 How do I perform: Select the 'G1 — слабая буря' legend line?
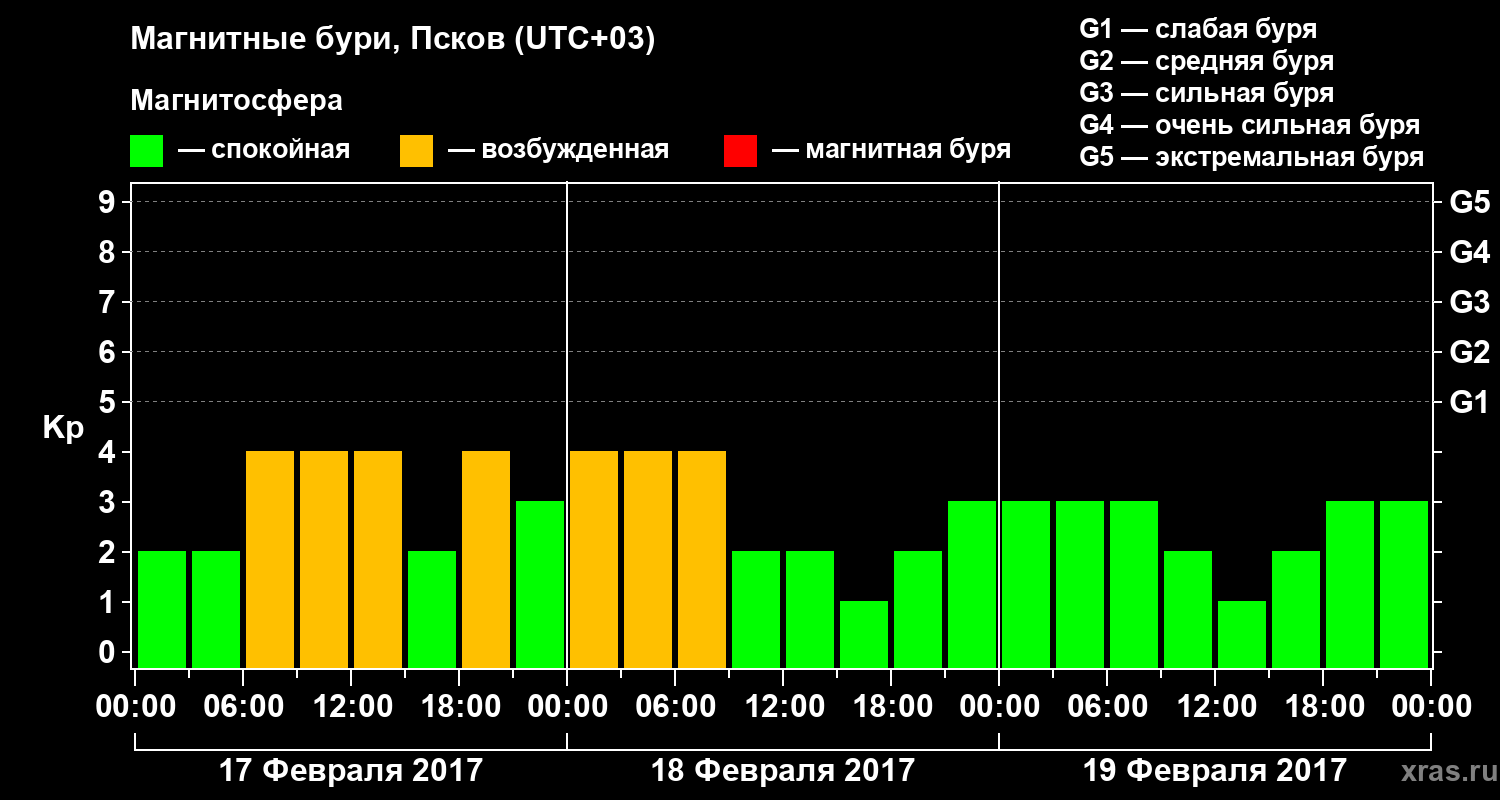1198,29
